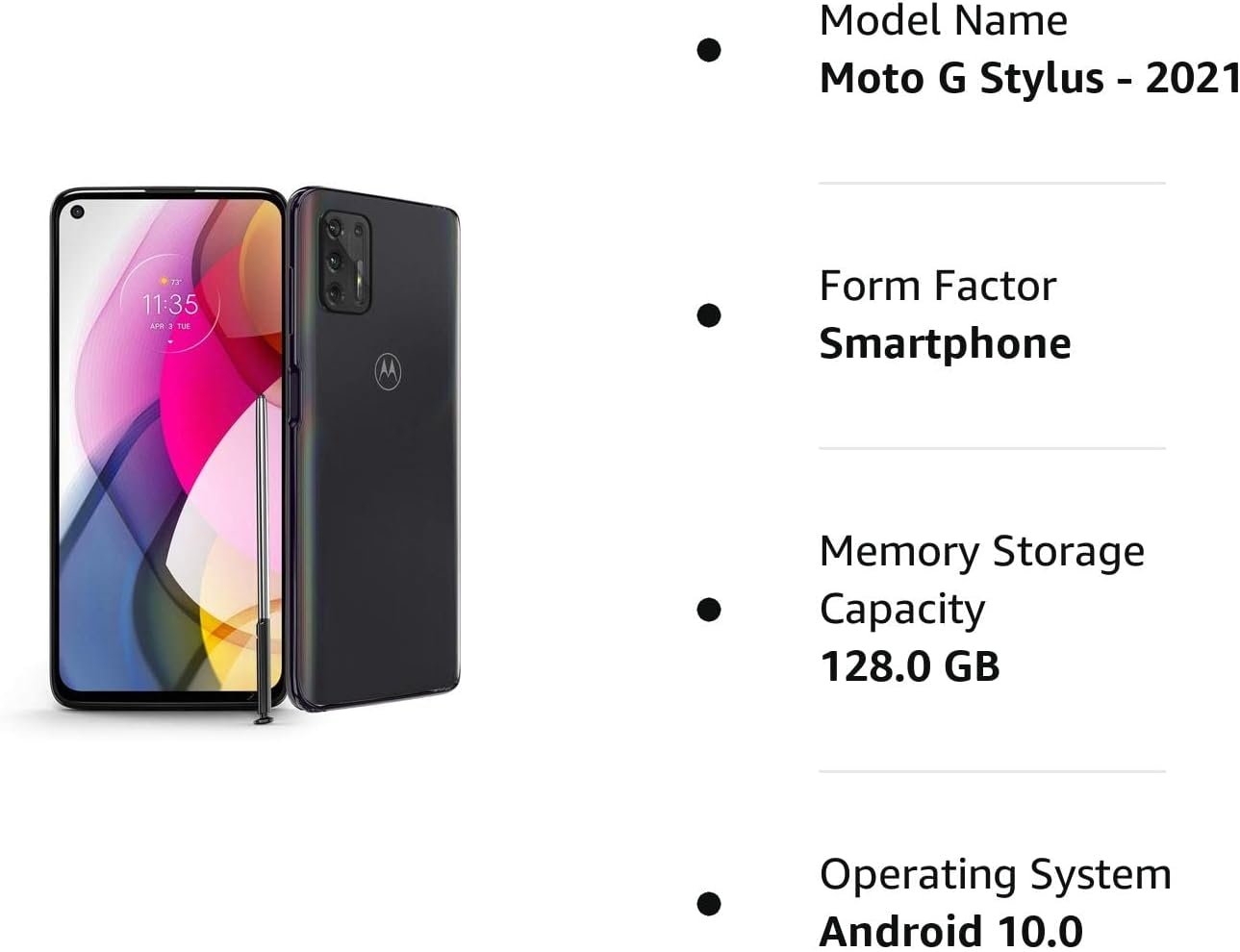The height and width of the screenshot is (952, 1240).
Task: Open the phone front display image
Action: [167, 449]
